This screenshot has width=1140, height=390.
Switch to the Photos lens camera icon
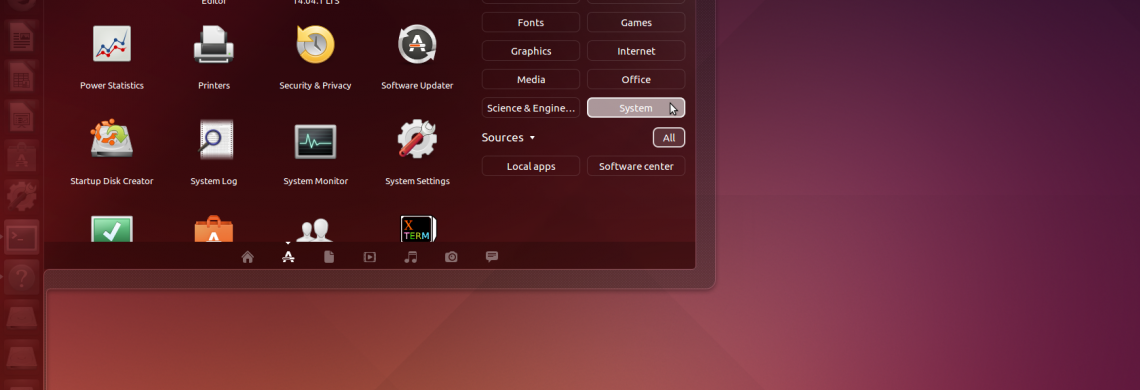click(451, 257)
